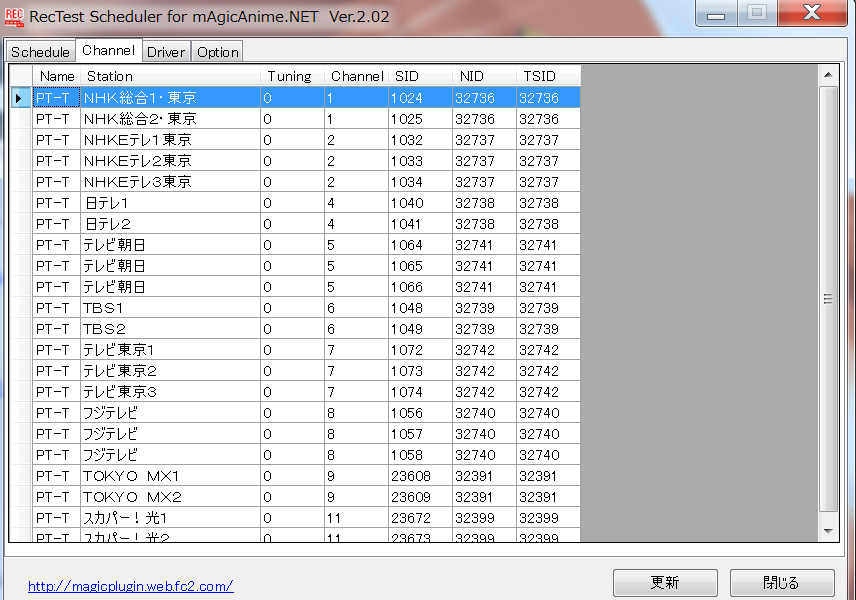Click the RecTest app icon in title bar

[14, 16]
